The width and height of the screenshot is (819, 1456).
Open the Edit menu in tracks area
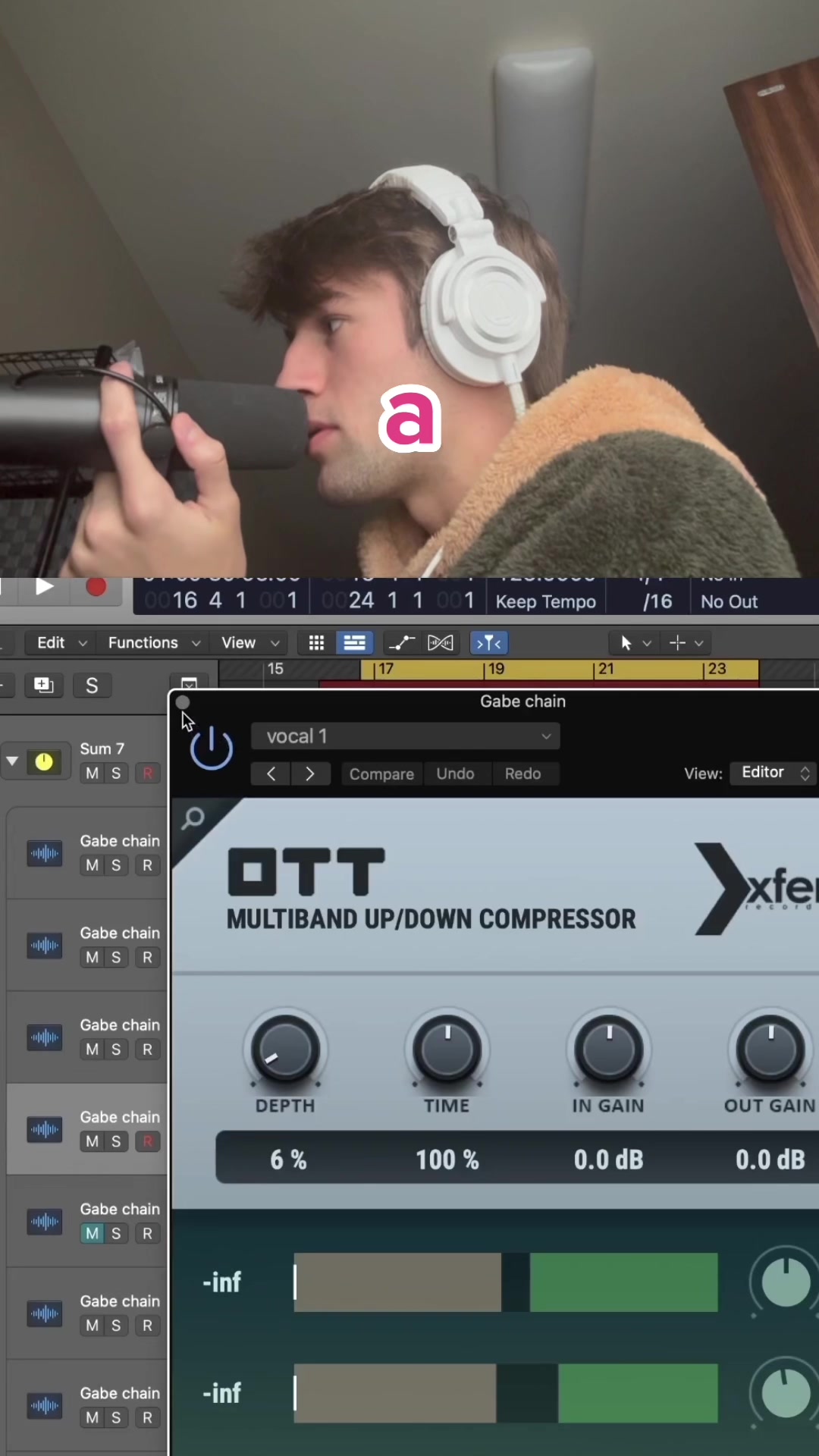click(62, 643)
